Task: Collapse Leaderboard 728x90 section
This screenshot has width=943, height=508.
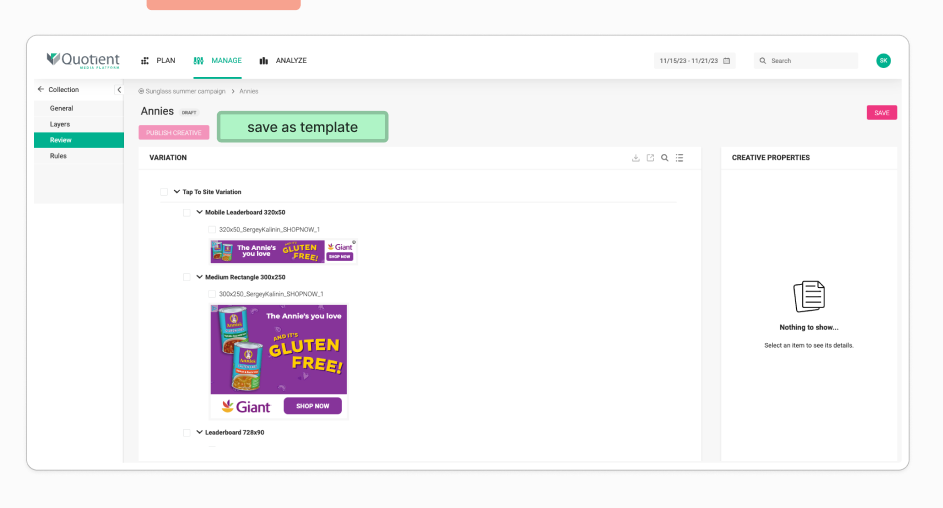Action: click(x=200, y=432)
